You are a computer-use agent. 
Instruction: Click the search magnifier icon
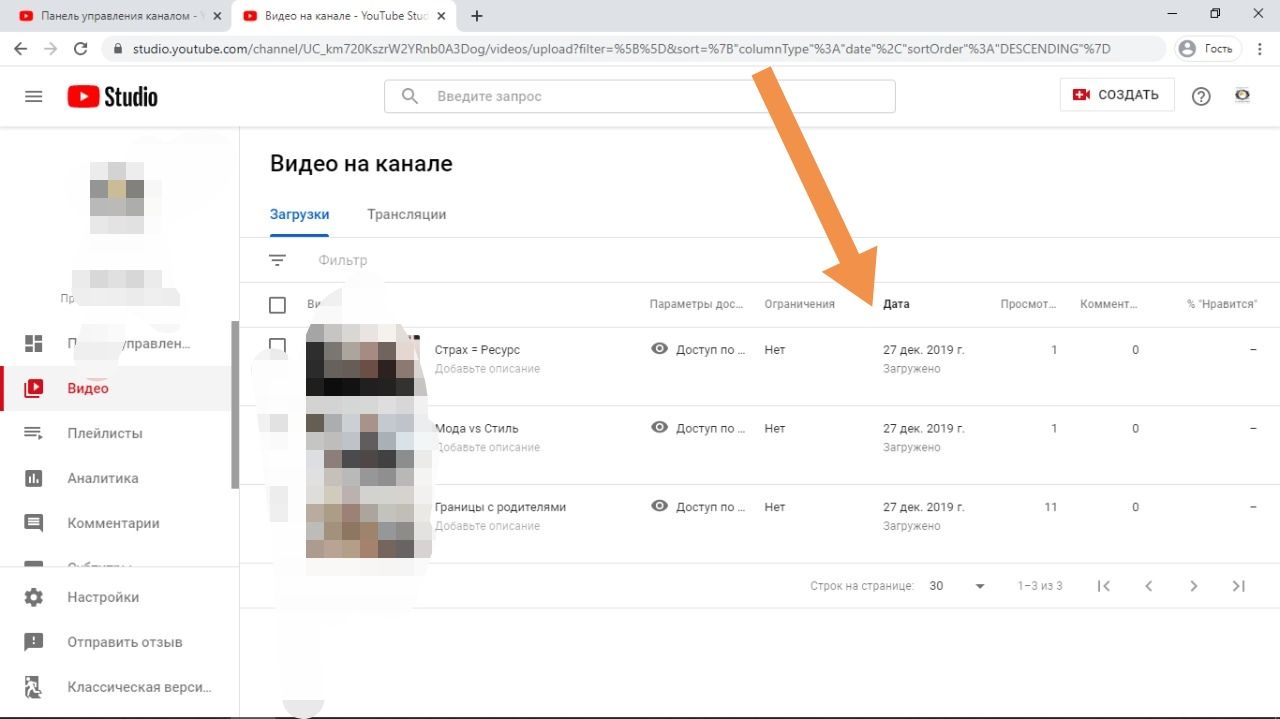[x=410, y=96]
